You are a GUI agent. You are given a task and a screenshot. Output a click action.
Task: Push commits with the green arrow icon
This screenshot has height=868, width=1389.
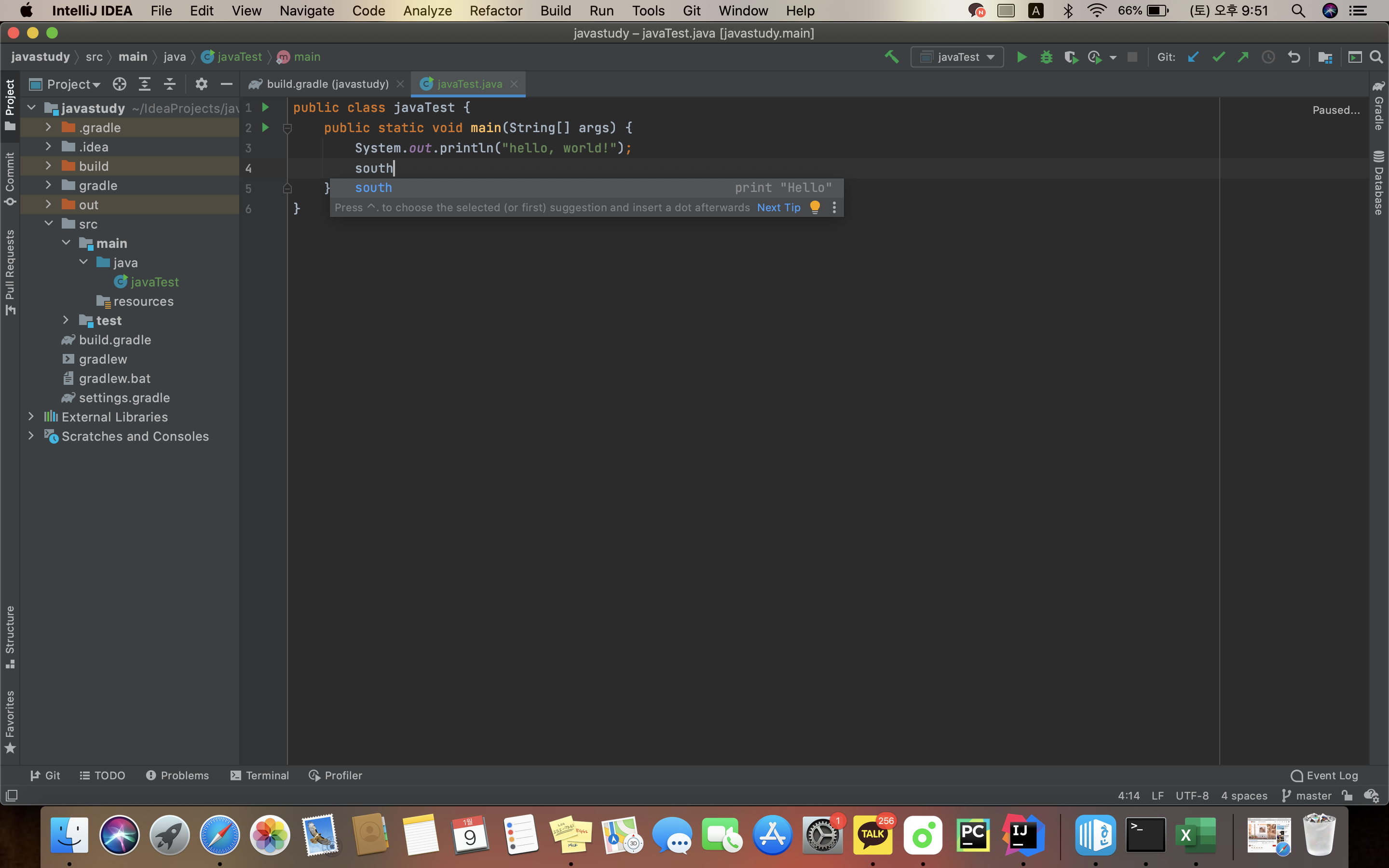1243,57
